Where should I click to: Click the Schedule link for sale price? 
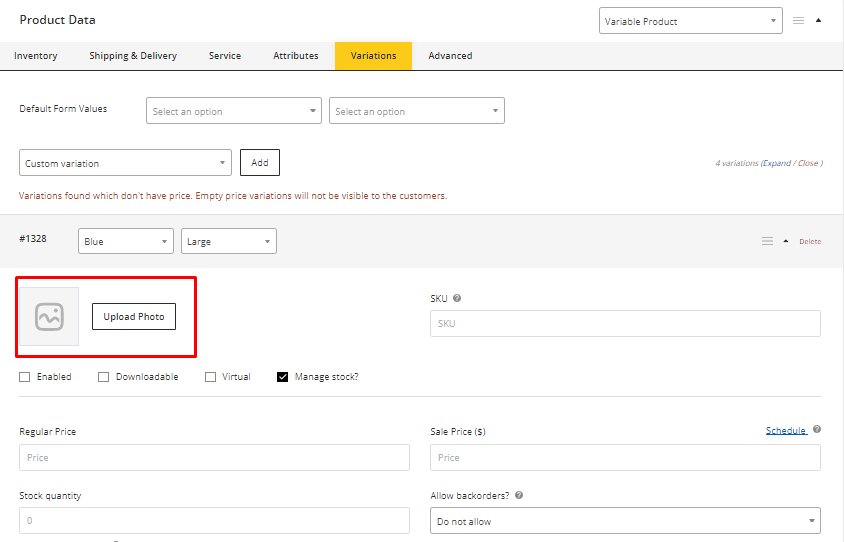coord(786,430)
